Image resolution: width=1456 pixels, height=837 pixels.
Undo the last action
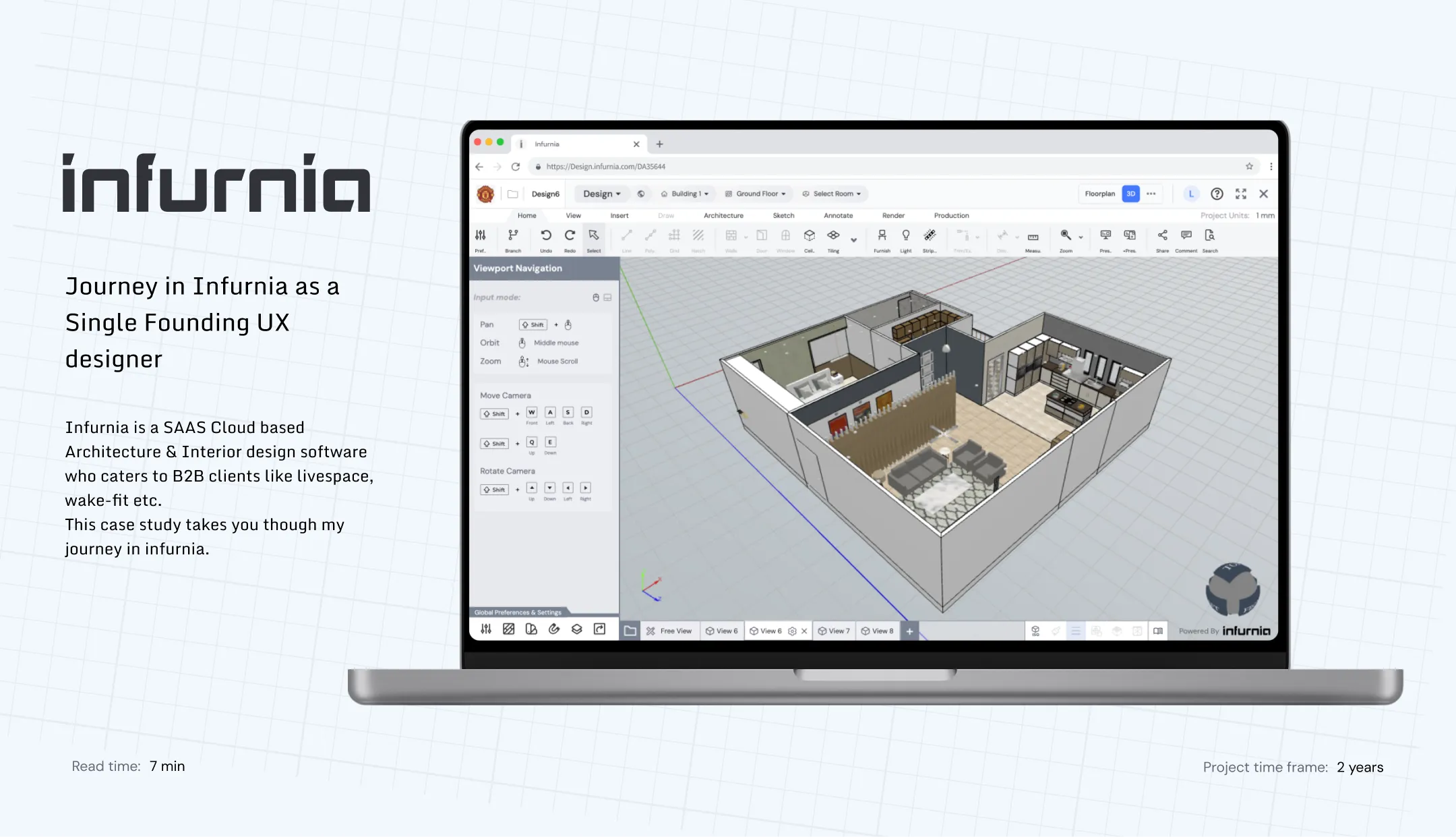[x=546, y=239]
